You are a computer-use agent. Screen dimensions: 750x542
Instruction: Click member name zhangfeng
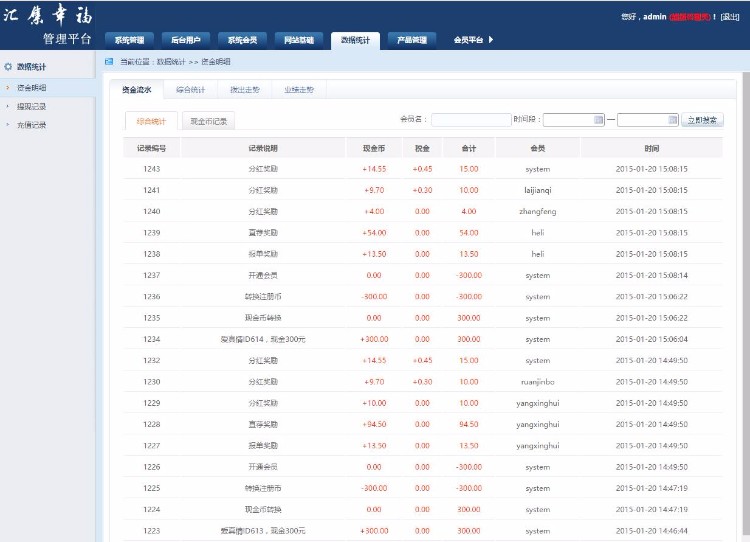[x=538, y=211]
